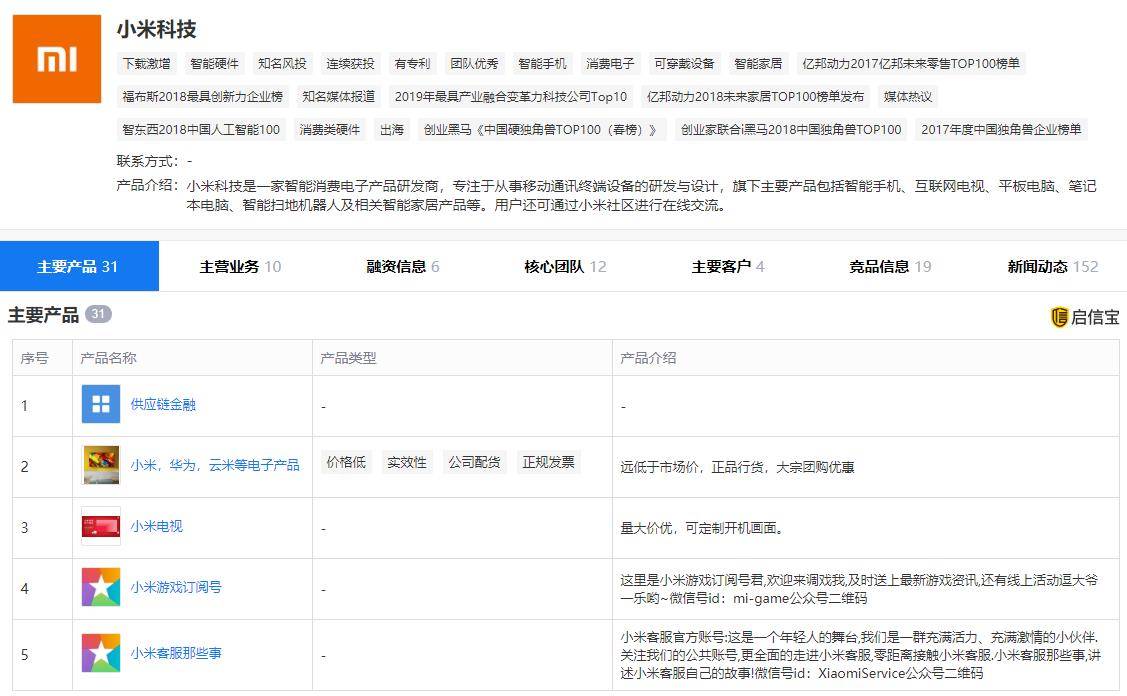
Task: Open the 新闻动态 152 tab
Action: [x=1052, y=267]
